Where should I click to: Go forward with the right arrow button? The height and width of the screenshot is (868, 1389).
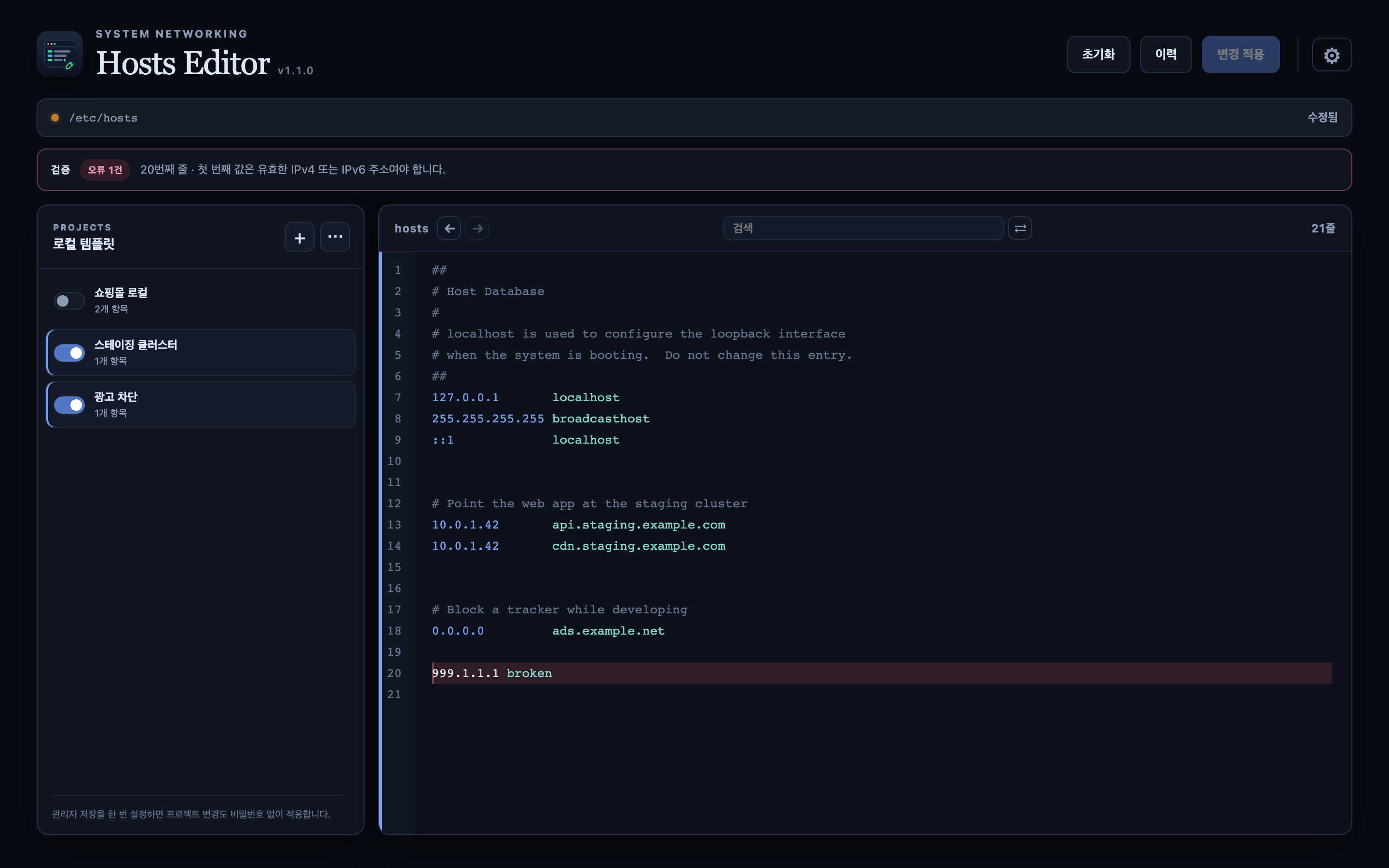click(x=477, y=229)
